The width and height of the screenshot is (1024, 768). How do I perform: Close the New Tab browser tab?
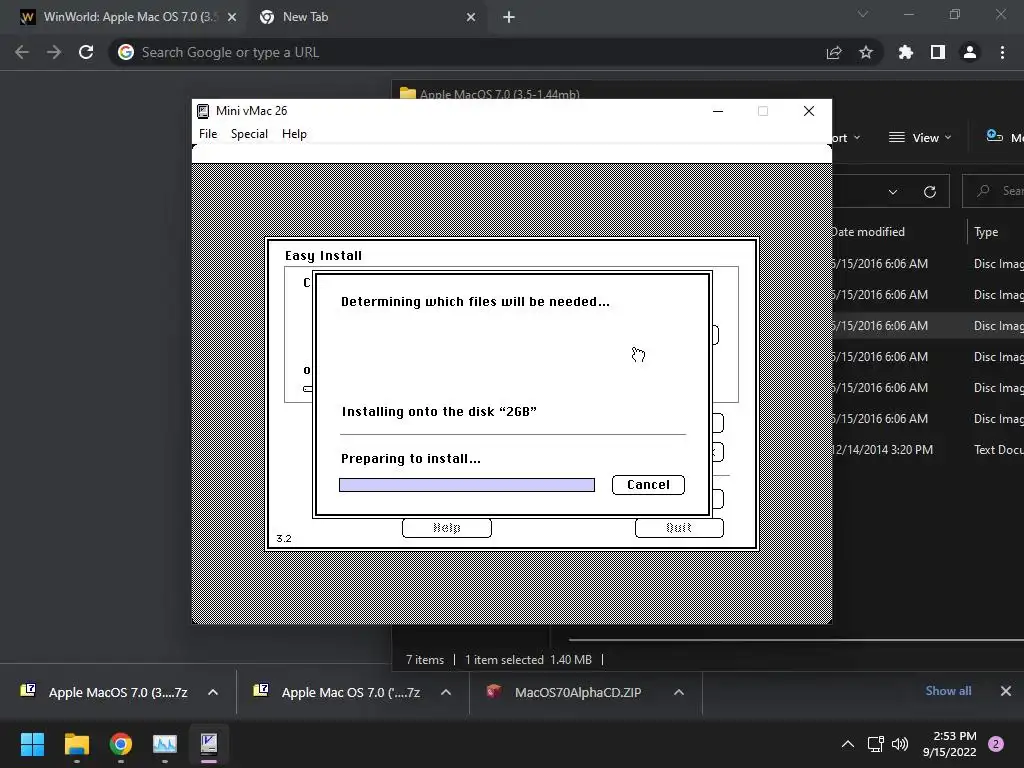click(x=471, y=18)
